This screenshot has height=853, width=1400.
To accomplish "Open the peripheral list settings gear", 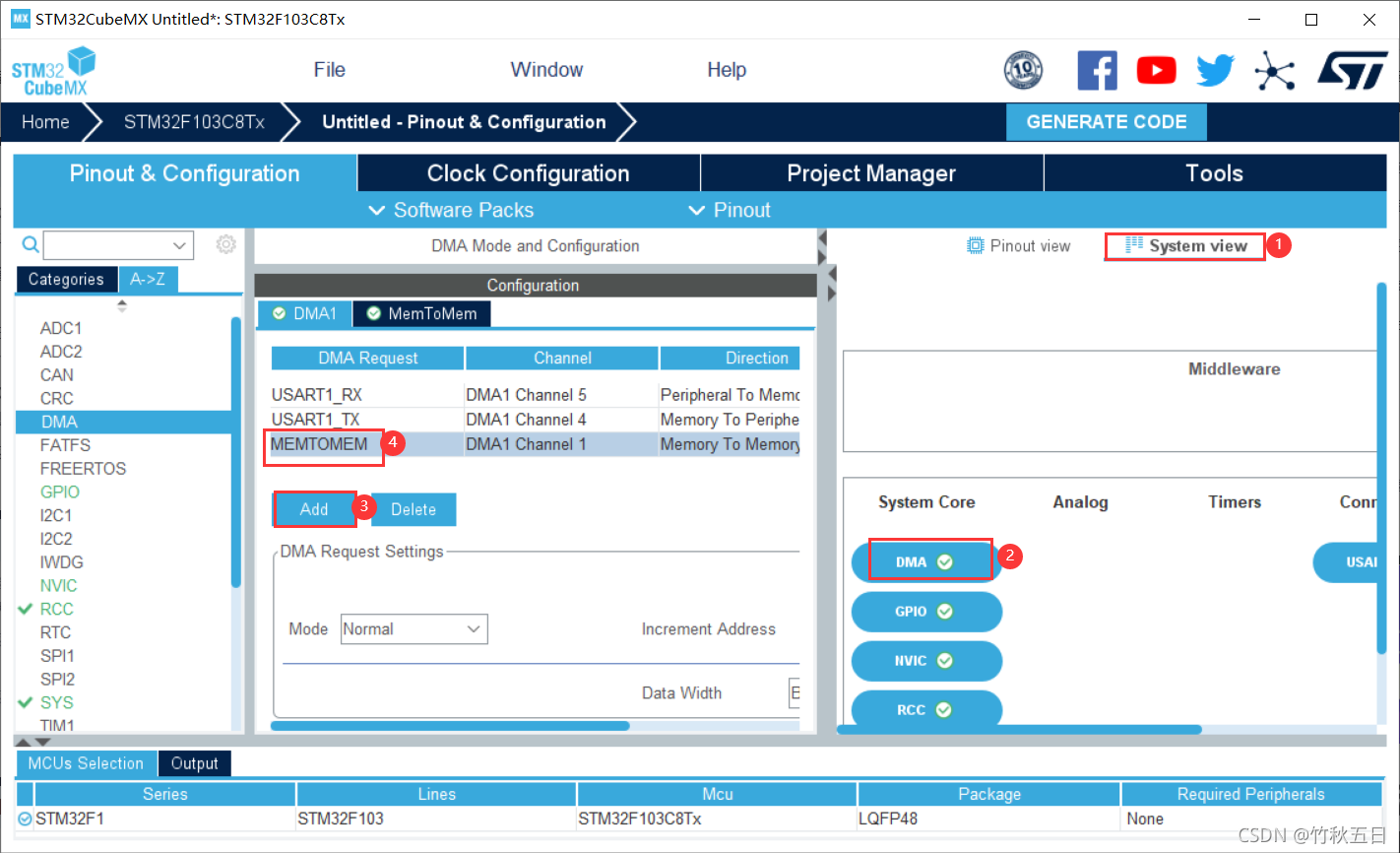I will point(226,244).
